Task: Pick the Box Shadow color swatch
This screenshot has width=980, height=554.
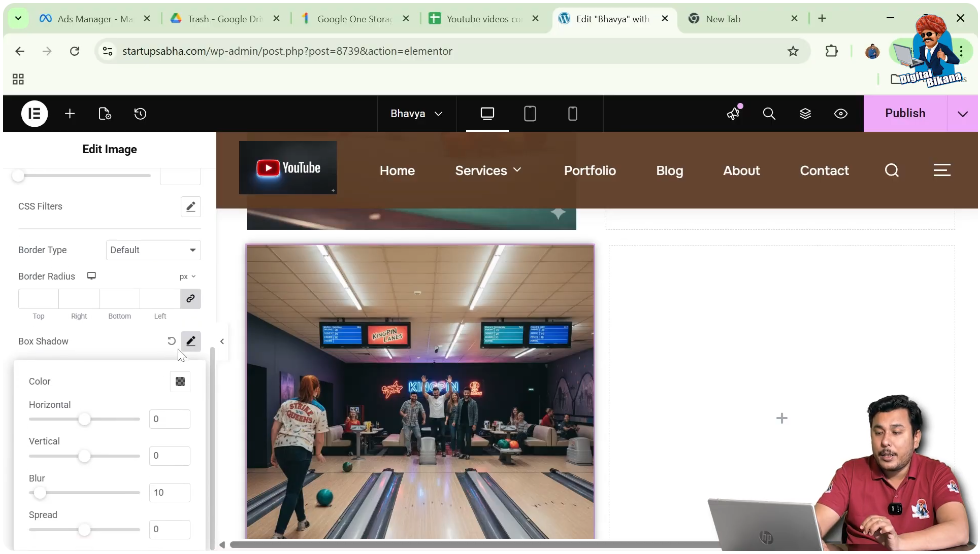Action: tap(180, 381)
